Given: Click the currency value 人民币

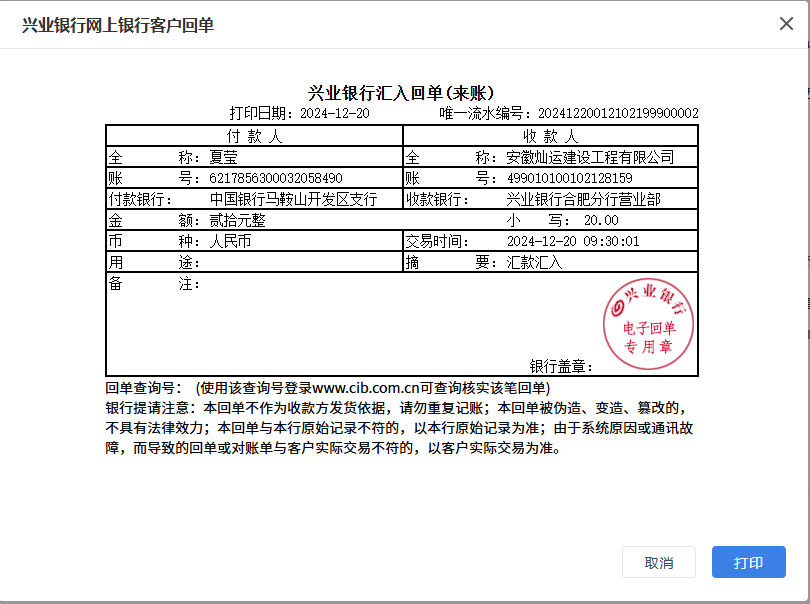Looking at the screenshot, I should click(x=230, y=241).
